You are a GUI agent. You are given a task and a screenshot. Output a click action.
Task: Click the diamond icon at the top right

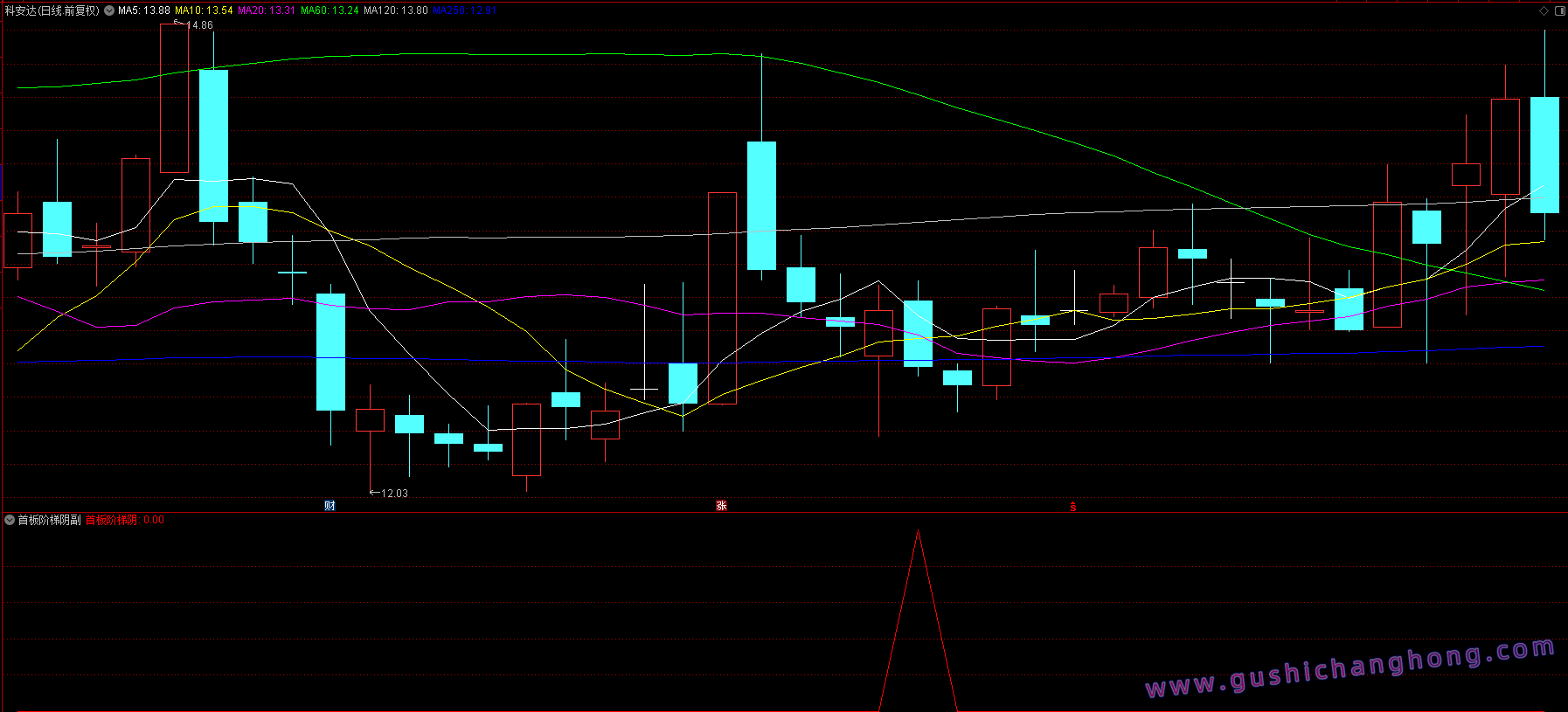(1544, 10)
